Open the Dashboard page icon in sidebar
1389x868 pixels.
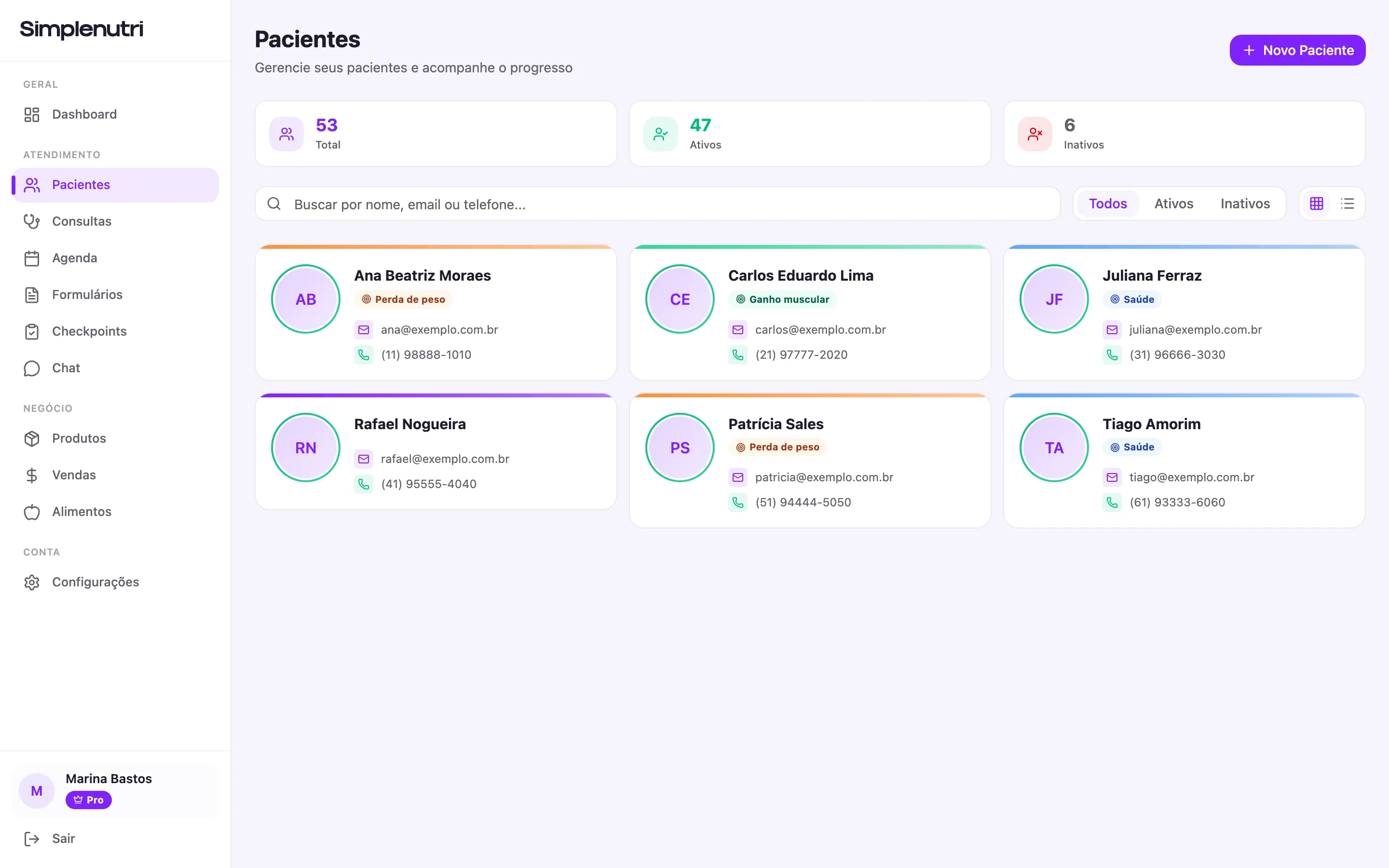pos(31,114)
